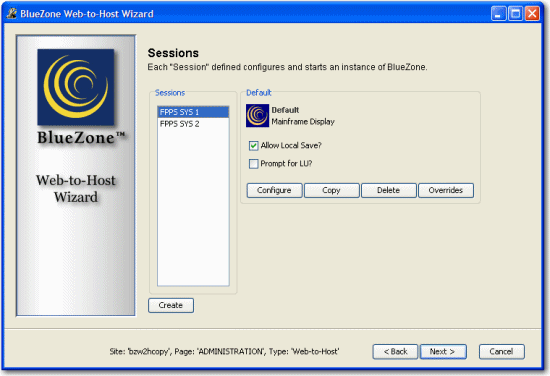Minimize the BlueZone wizard window
Screen dimensions: 550x376
pyautogui.click(x=498, y=14)
